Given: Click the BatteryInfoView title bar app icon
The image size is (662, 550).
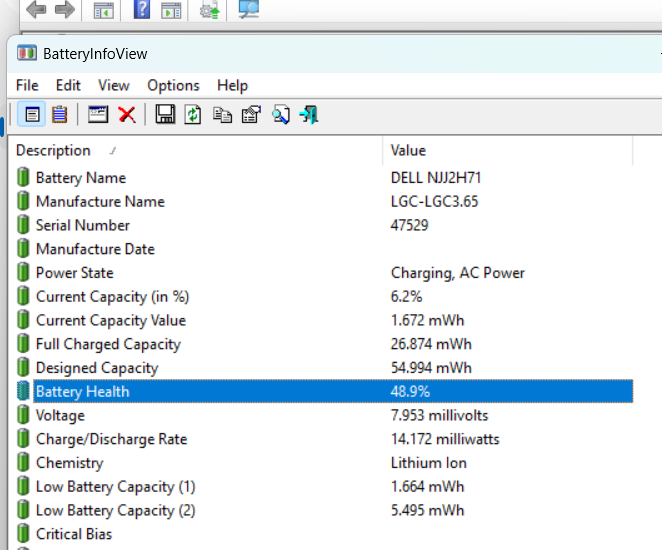Looking at the screenshot, I should [x=27, y=53].
